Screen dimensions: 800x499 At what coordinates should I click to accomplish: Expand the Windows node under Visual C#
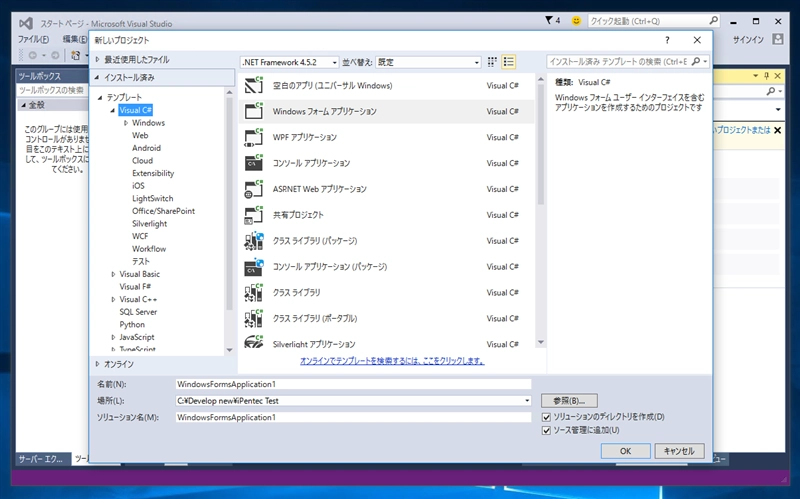click(126, 123)
